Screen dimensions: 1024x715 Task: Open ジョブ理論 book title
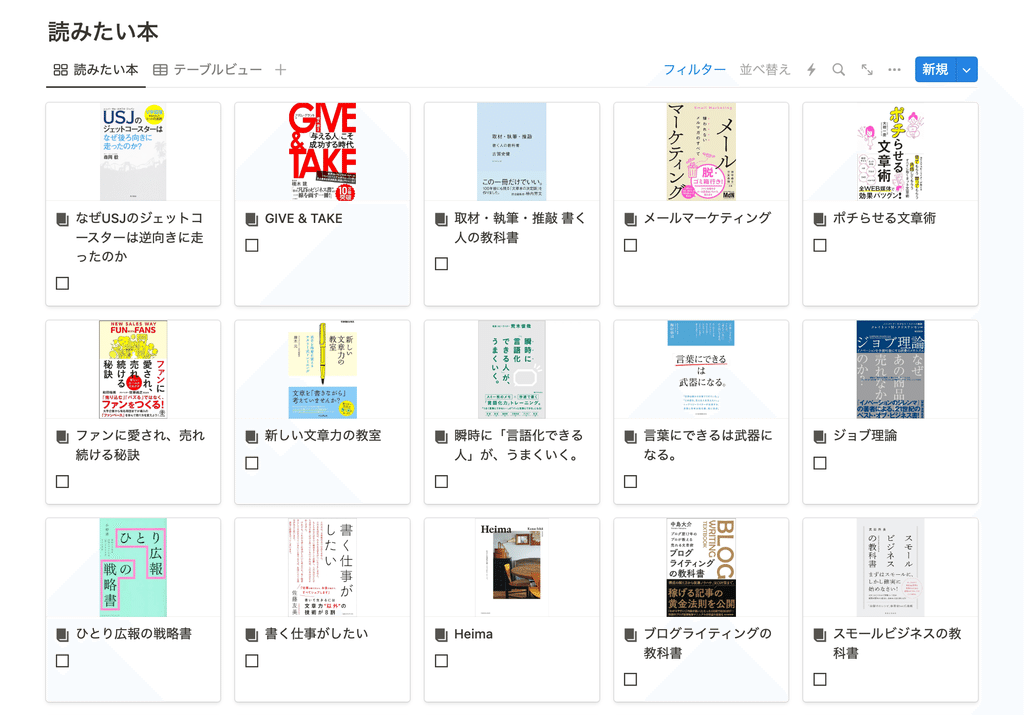point(865,436)
